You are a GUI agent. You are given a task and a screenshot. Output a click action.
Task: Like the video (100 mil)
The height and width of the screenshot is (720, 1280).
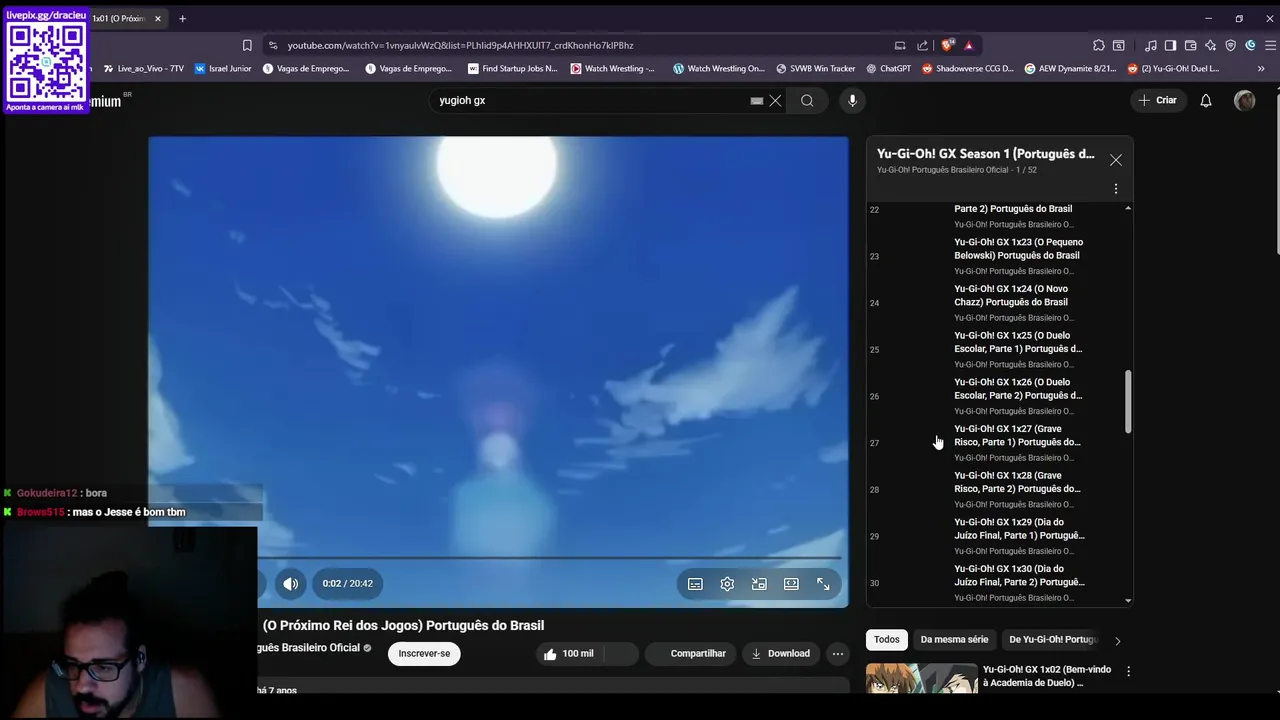(568, 654)
